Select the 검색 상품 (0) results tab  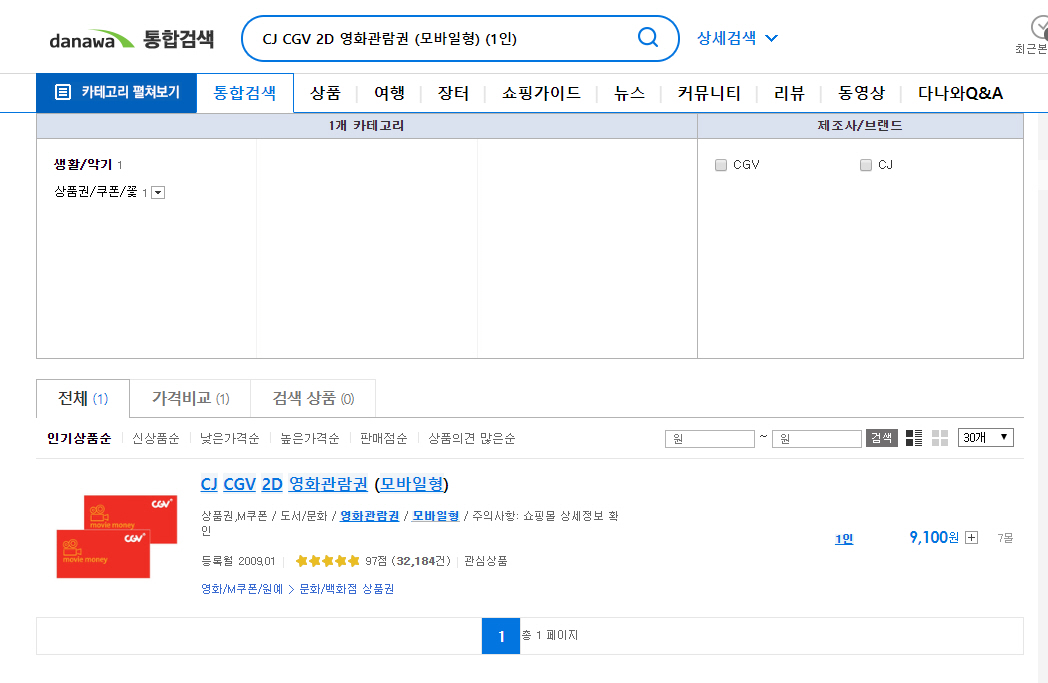click(313, 398)
